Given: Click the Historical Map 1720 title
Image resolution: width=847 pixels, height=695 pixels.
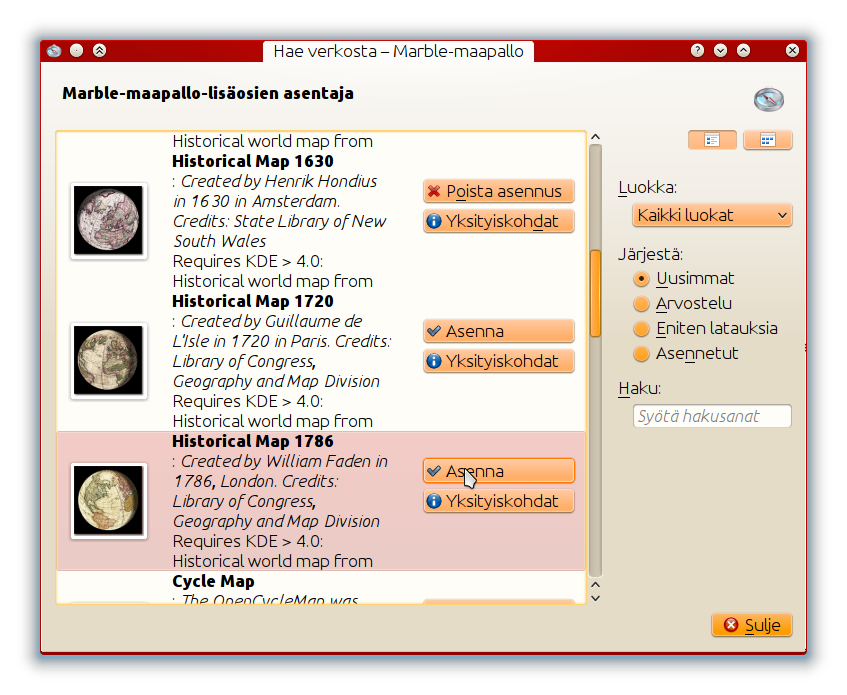Looking at the screenshot, I should coord(253,301).
